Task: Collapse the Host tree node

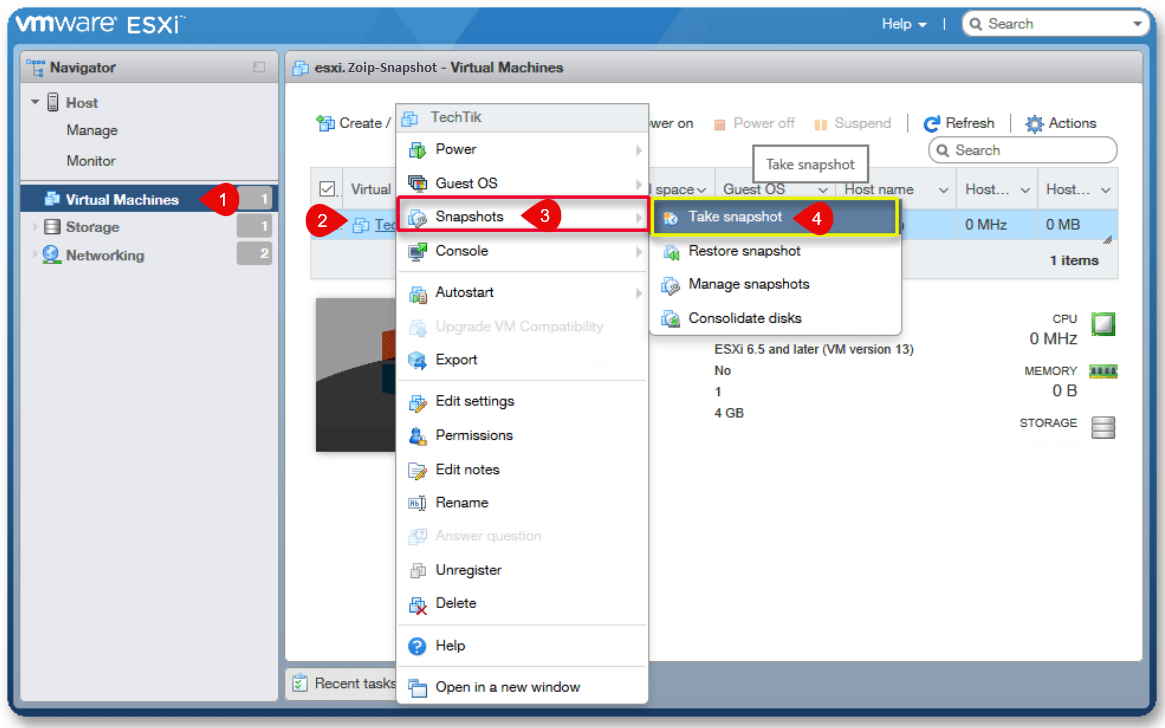Action: (35, 102)
